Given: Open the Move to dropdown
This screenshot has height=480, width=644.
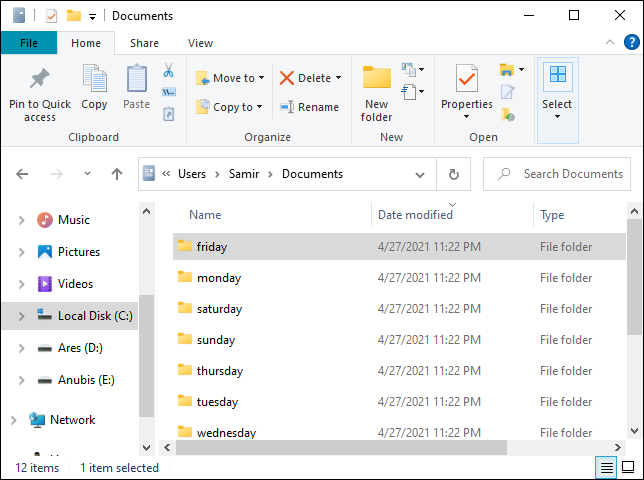Looking at the screenshot, I should point(230,78).
